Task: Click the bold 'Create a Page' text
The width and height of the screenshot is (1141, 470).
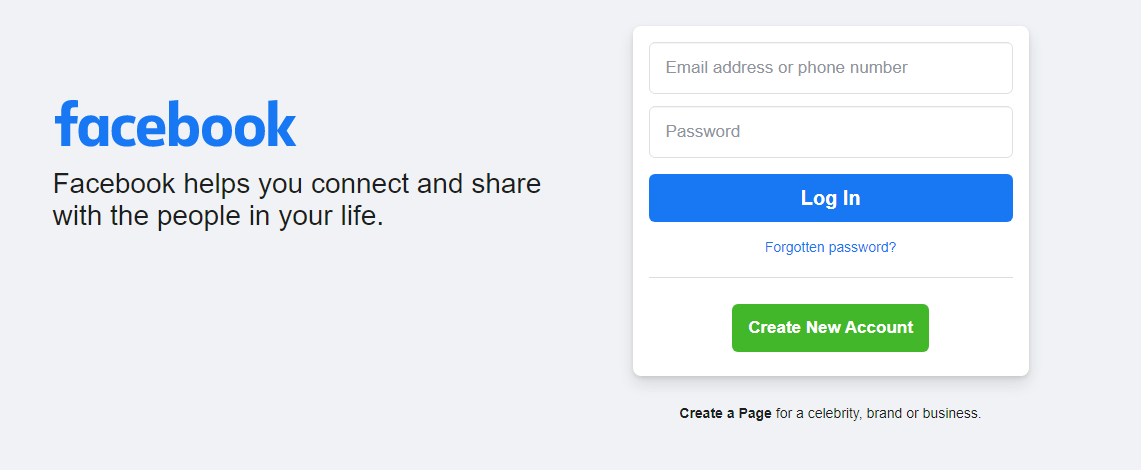Action: click(725, 413)
